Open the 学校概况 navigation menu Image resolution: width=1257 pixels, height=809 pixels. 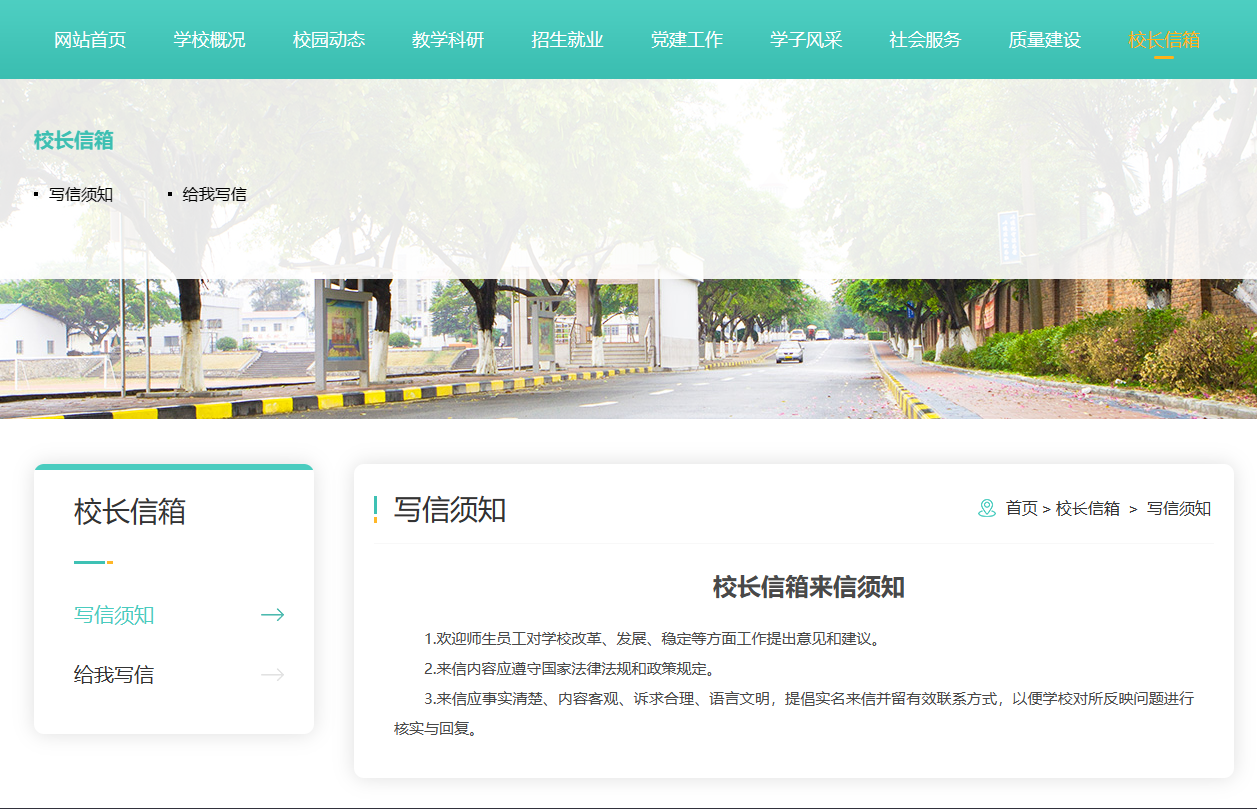(x=209, y=40)
